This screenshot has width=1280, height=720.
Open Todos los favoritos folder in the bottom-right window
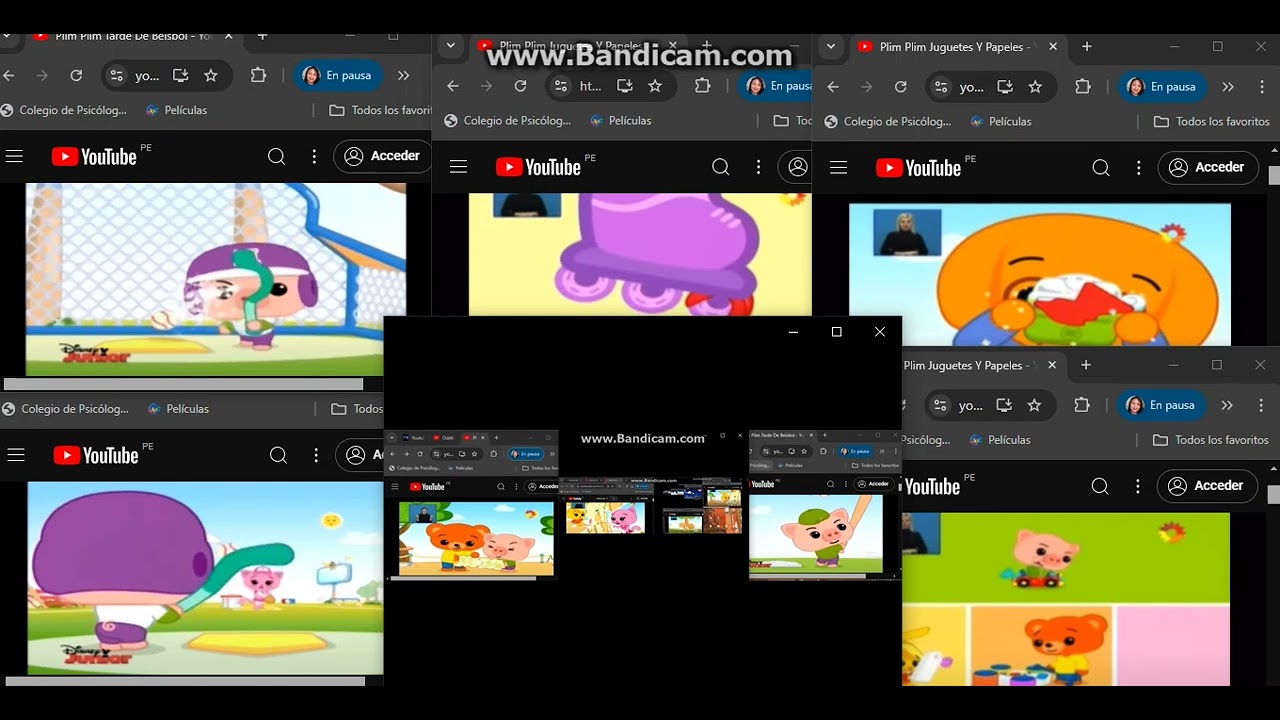click(1210, 440)
